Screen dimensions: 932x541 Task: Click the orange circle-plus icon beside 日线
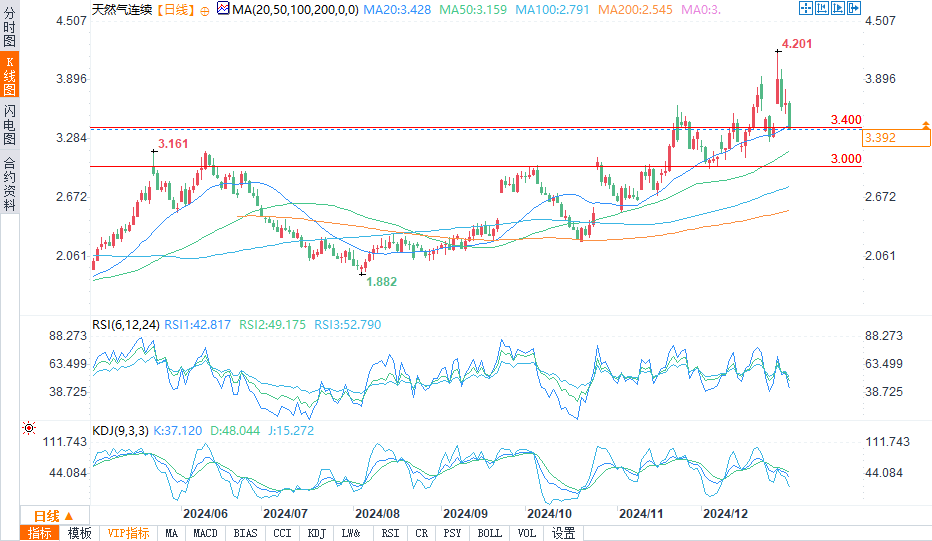click(x=205, y=11)
